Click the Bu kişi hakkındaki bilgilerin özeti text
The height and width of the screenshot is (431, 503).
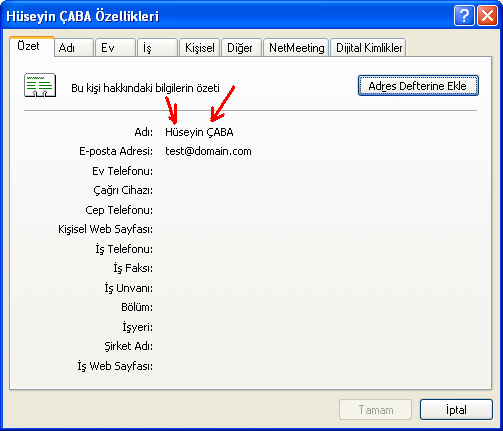145,88
